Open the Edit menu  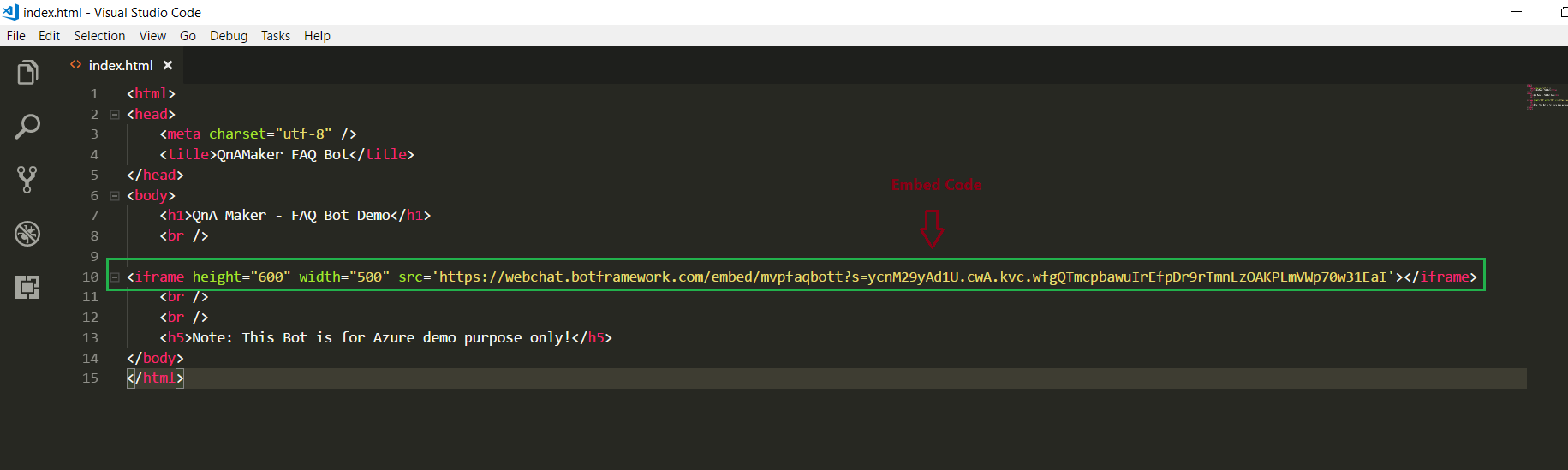pyautogui.click(x=49, y=36)
